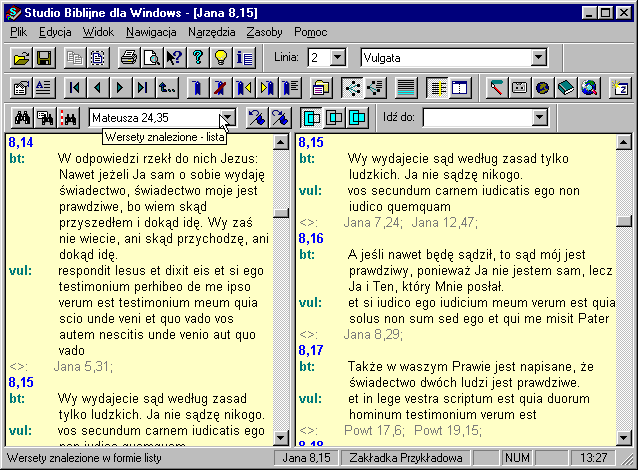Viewport: 638px width, 470px height.
Task: Click the 'Jana 5,31;' cross-reference
Action: 83,367
